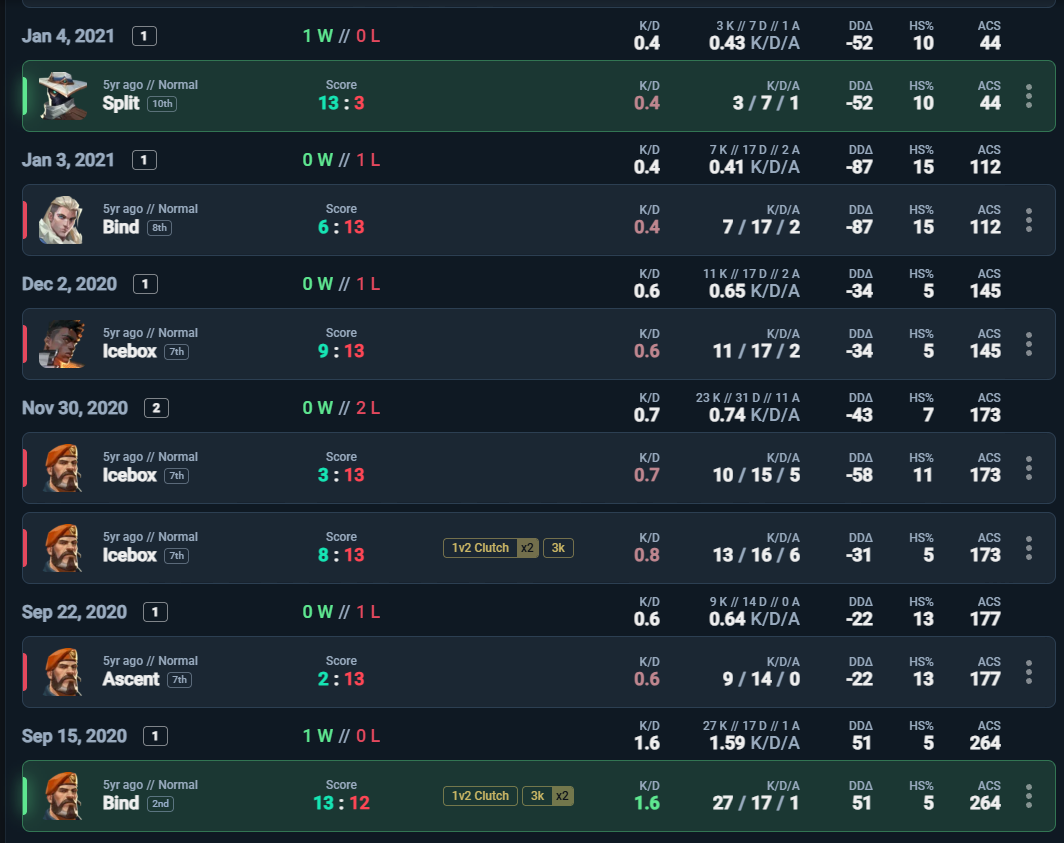Open three-dot menu for Icebox 8:13 match

tap(1029, 548)
